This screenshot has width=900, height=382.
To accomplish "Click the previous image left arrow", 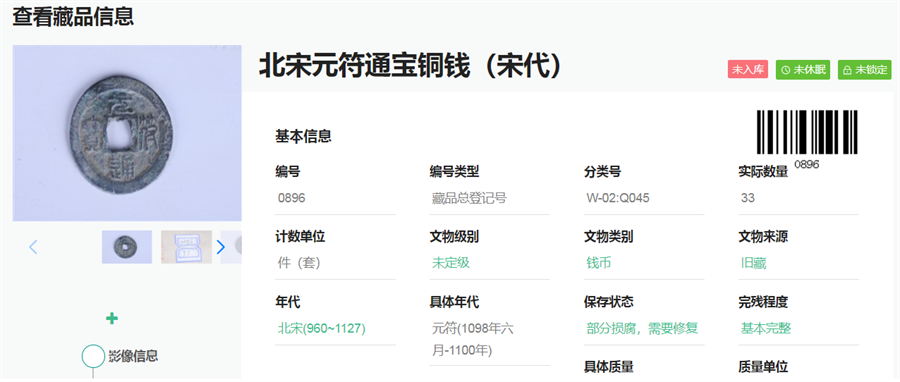I will pos(33,247).
